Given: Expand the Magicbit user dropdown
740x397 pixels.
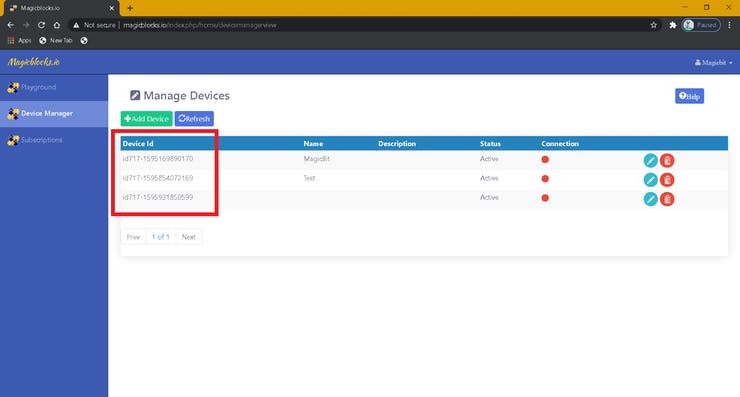Looking at the screenshot, I should [713, 62].
